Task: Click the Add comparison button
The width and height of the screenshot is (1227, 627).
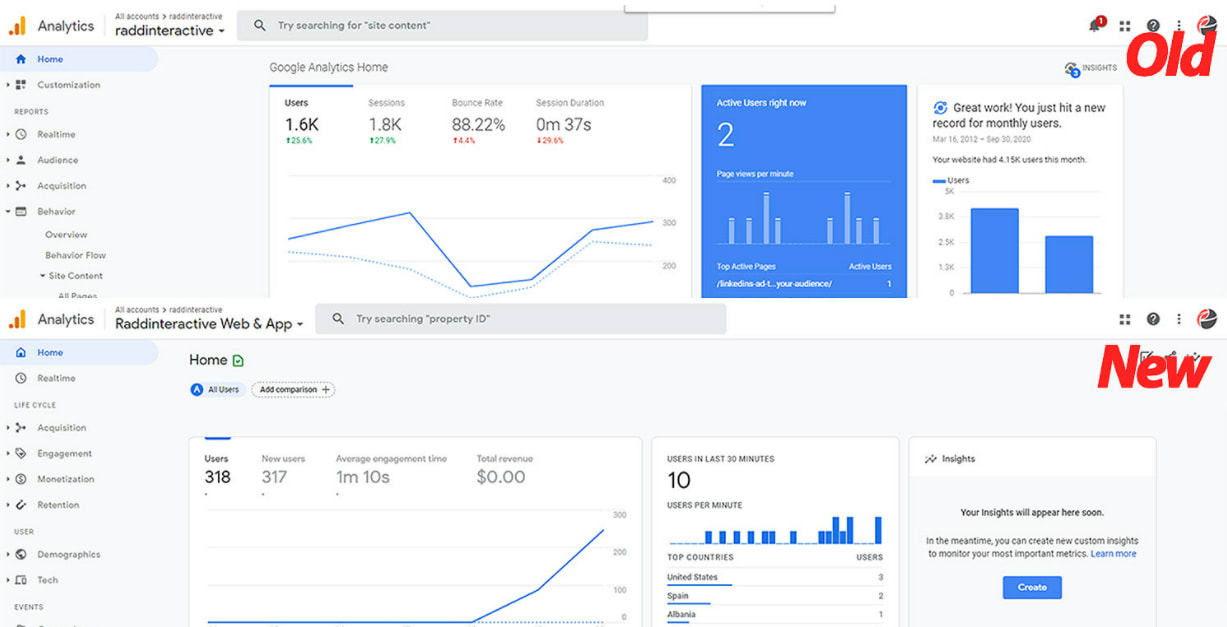Action: 293,390
